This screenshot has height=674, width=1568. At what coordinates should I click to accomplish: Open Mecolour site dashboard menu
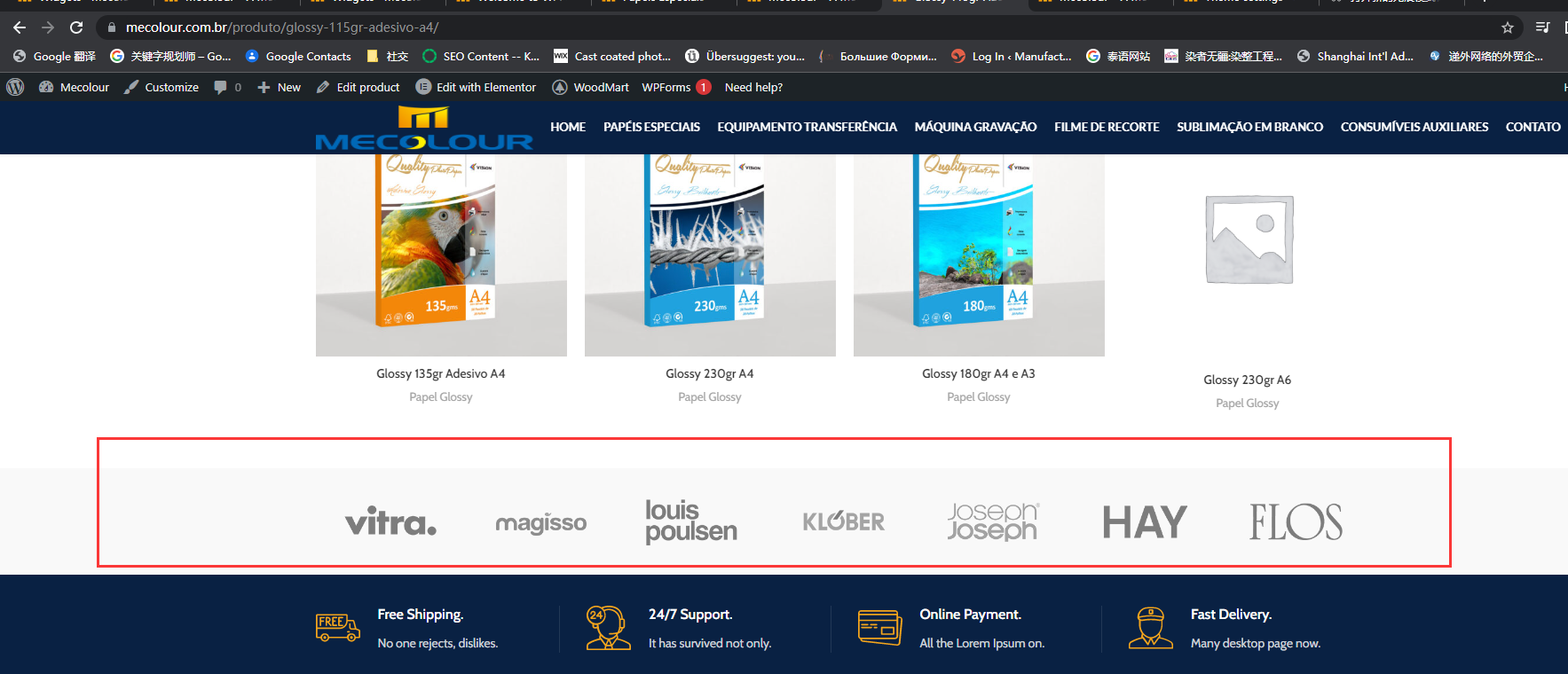(x=75, y=87)
